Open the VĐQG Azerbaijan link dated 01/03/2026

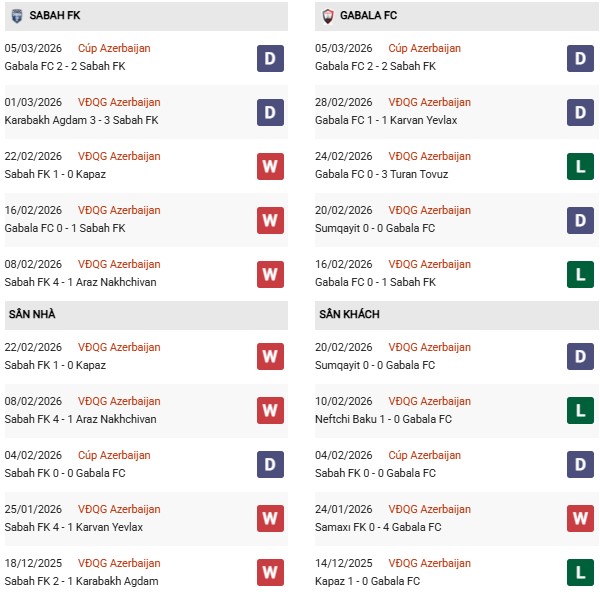[119, 102]
